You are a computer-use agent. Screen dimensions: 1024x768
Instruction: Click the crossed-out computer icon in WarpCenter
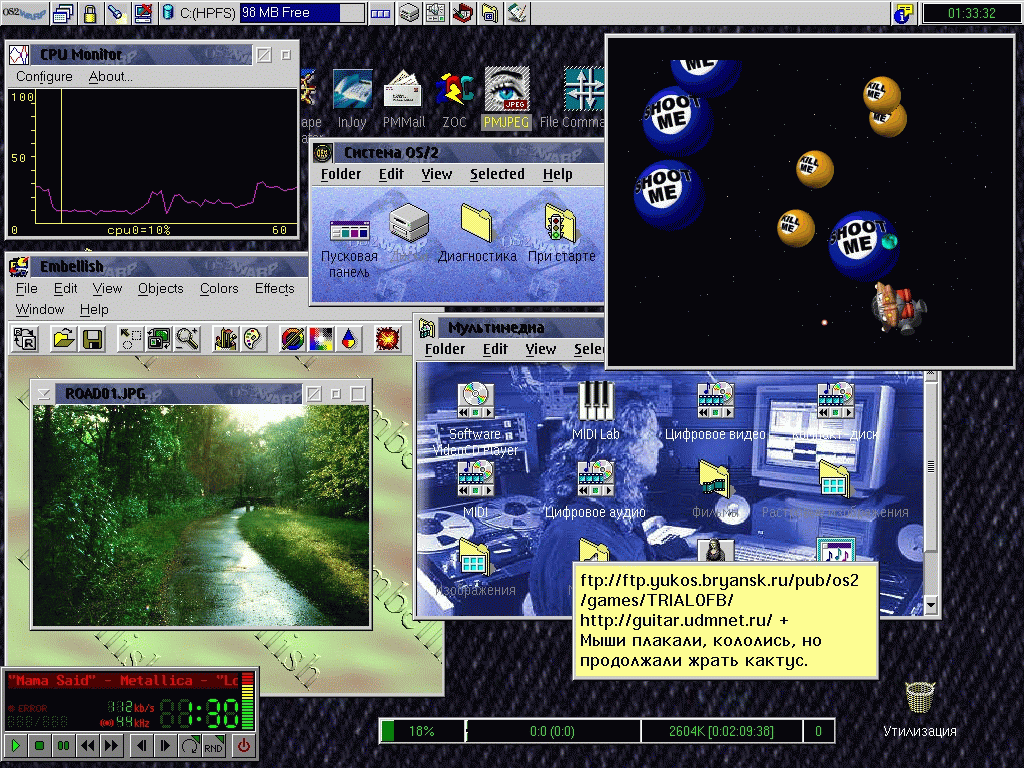pos(143,13)
